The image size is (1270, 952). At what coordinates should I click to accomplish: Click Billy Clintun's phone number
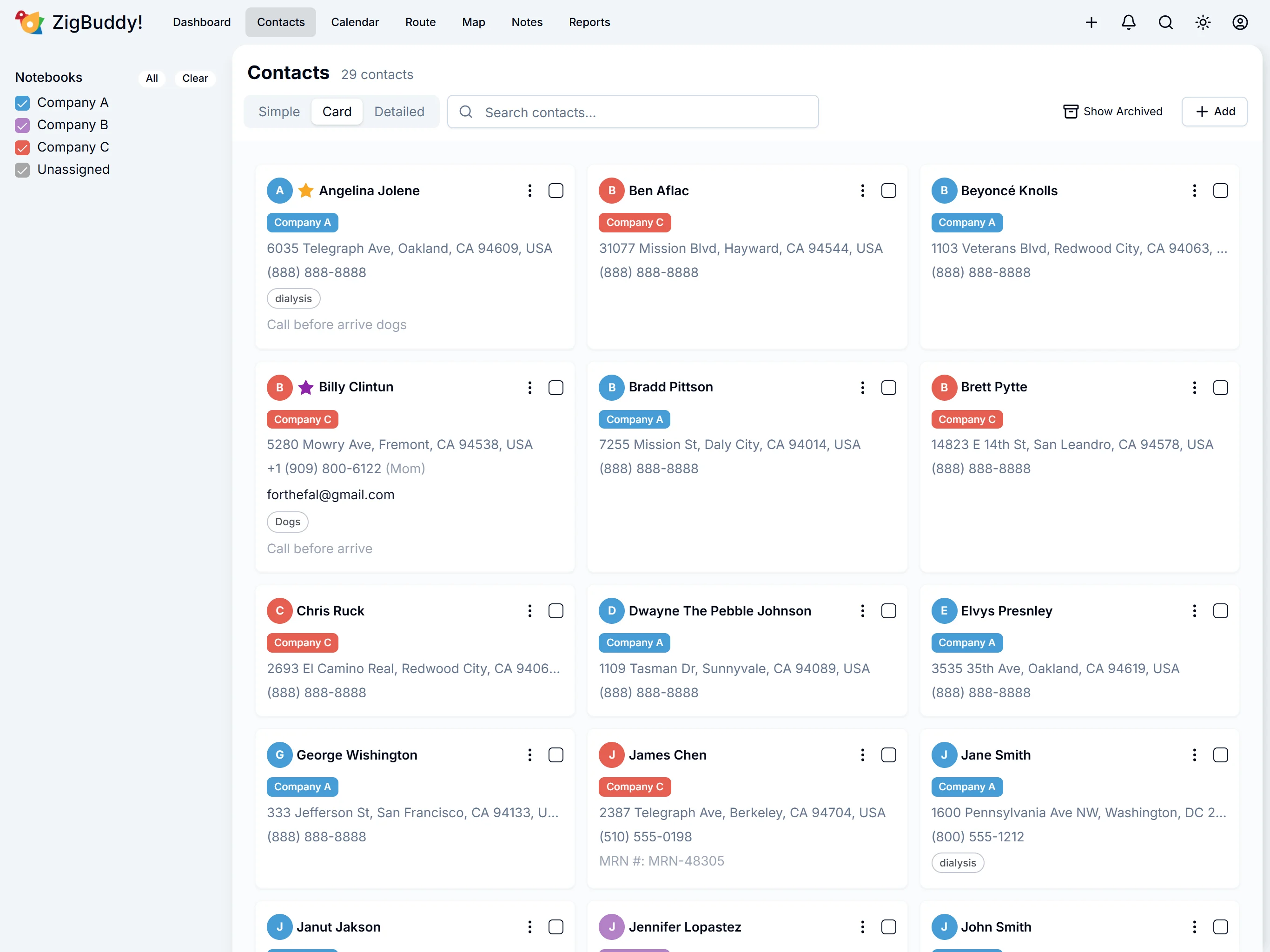pos(324,469)
